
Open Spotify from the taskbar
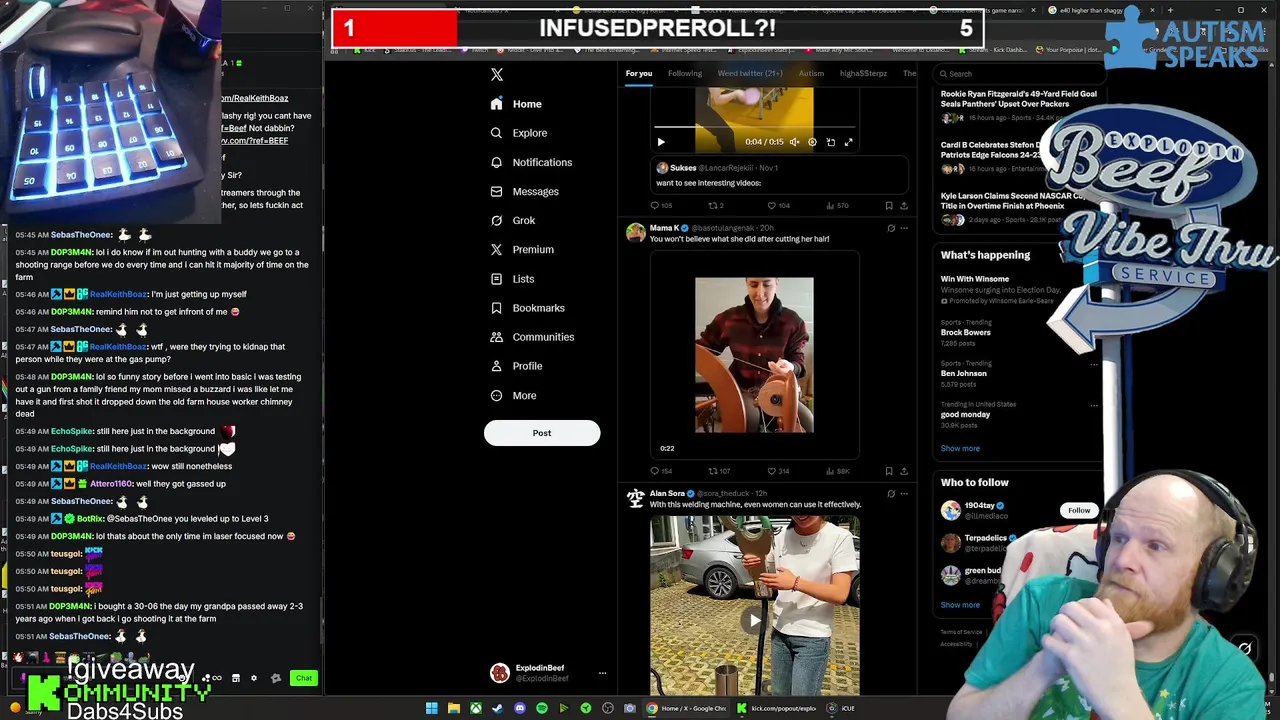click(542, 708)
